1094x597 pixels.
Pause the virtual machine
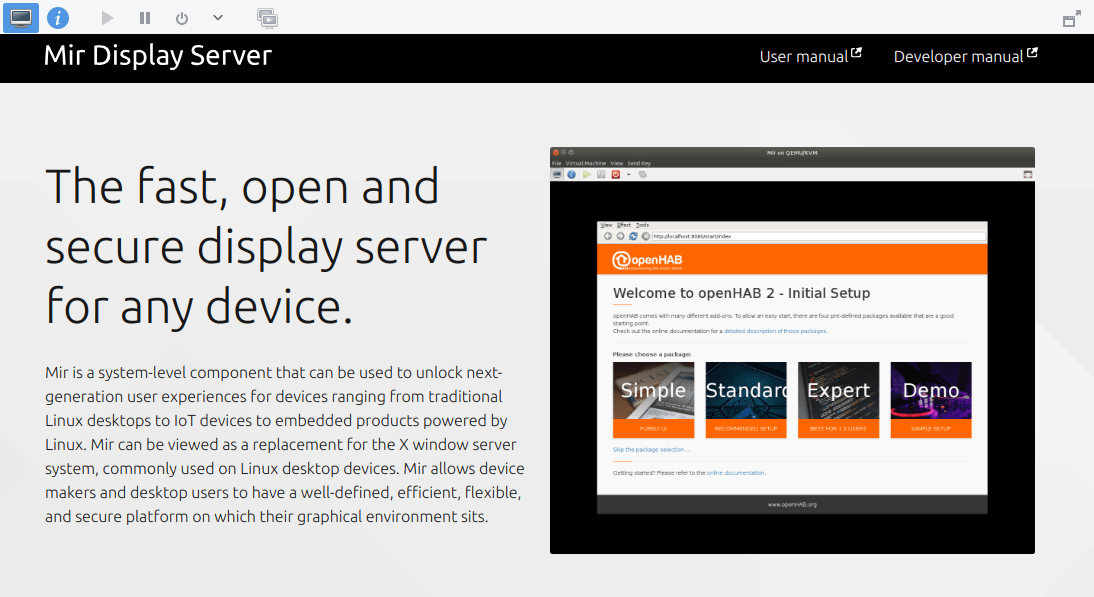click(x=144, y=18)
